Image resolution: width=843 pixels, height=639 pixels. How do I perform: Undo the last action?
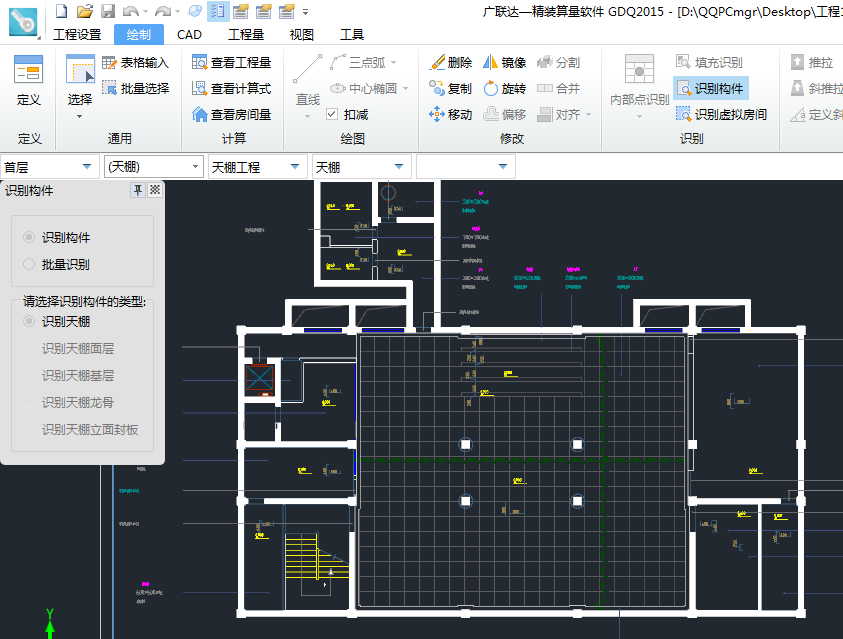tap(131, 11)
